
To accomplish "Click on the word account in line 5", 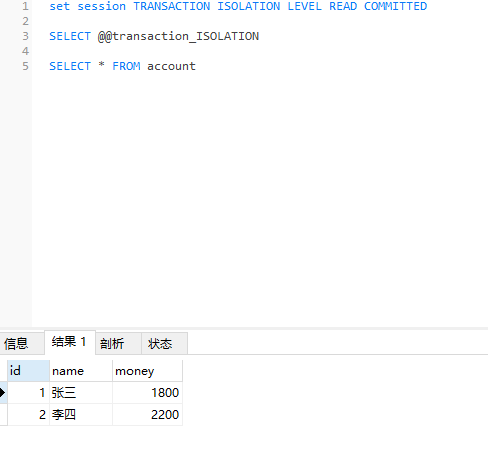I will (171, 66).
